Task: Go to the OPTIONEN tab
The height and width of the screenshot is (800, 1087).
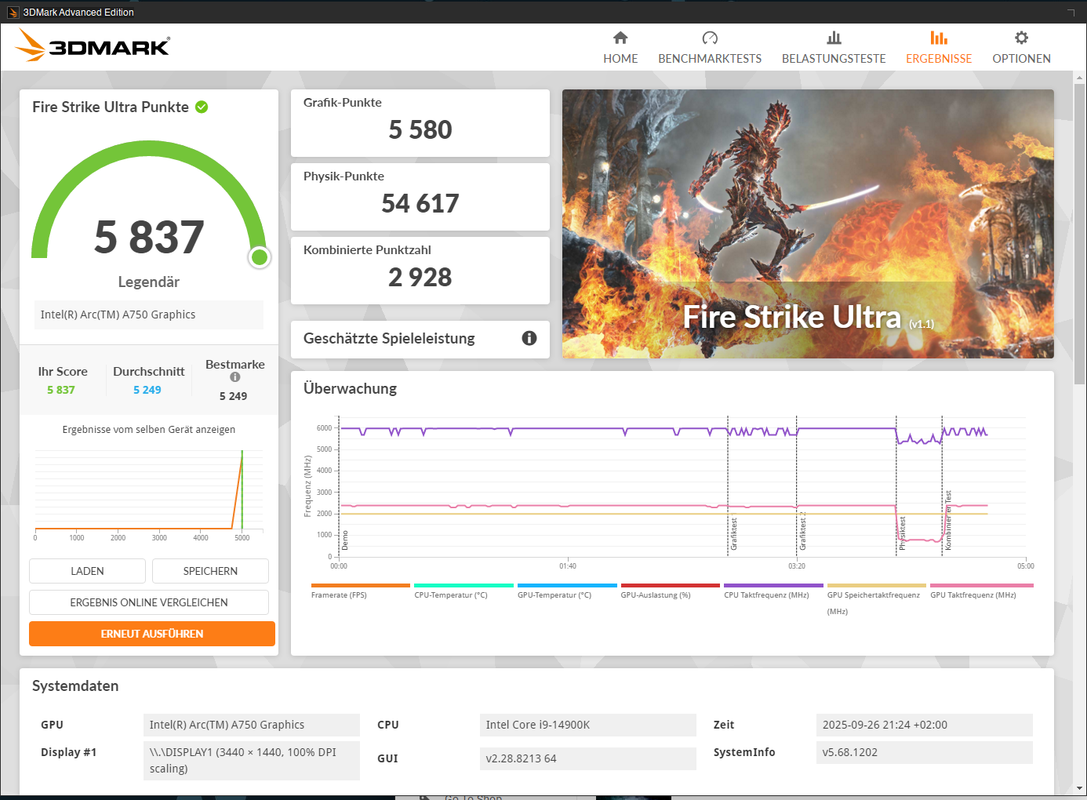Action: pyautogui.click(x=1021, y=47)
